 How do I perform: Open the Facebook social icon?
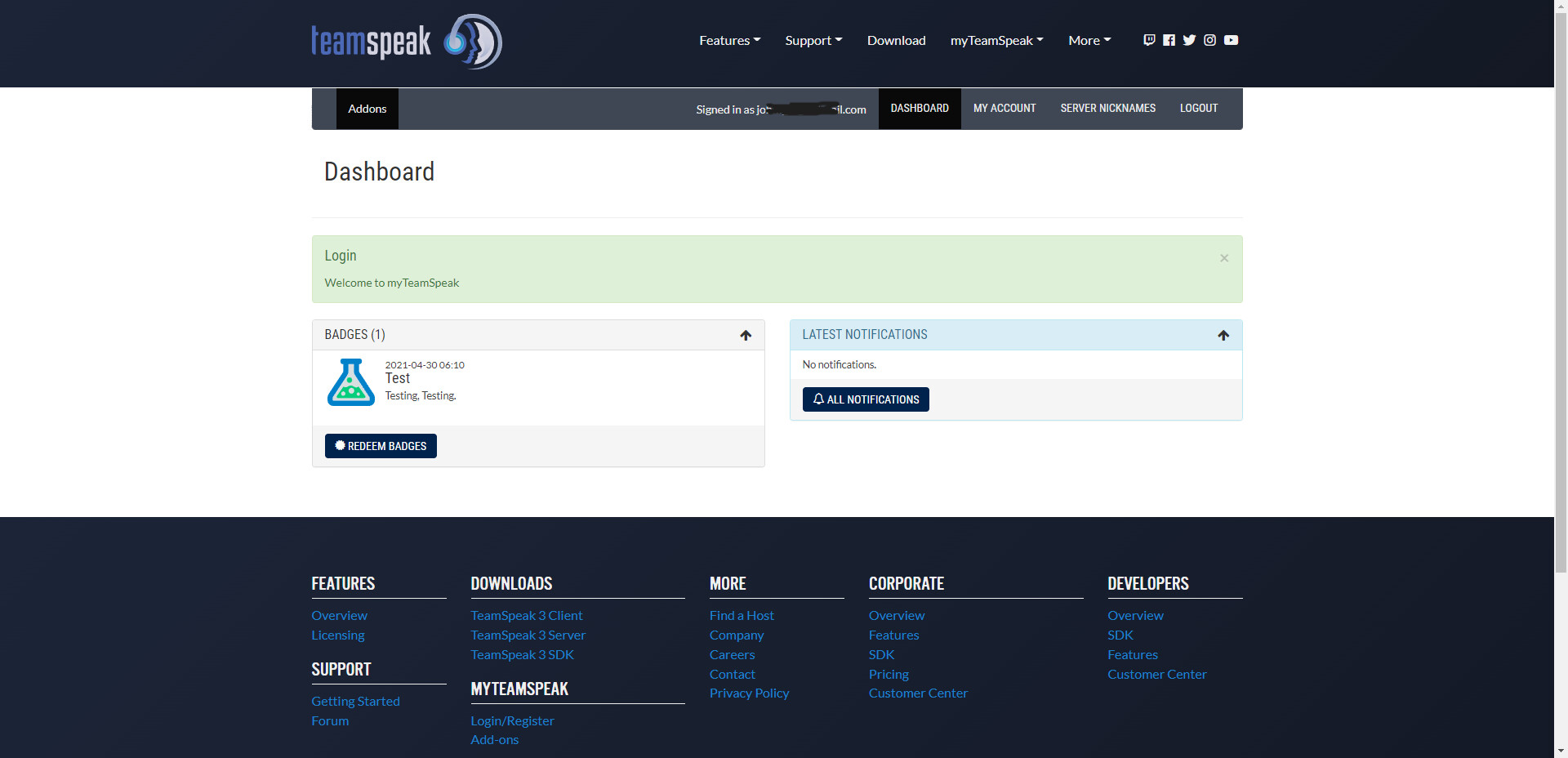click(x=1169, y=40)
